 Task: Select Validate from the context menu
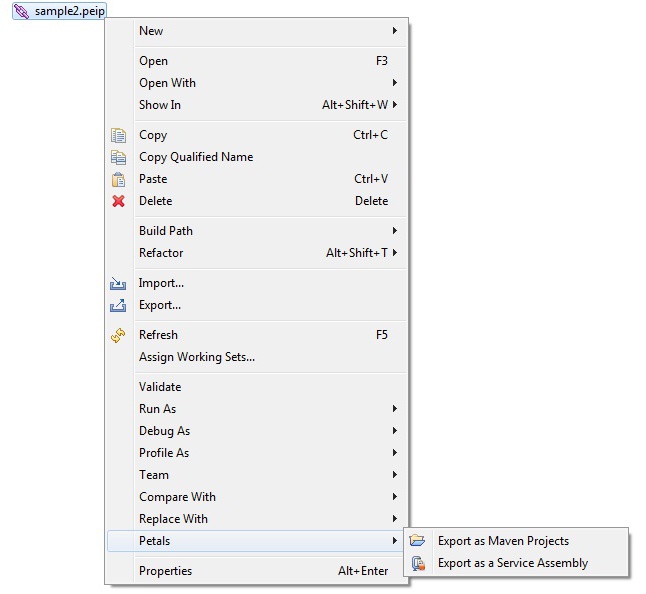pos(160,387)
